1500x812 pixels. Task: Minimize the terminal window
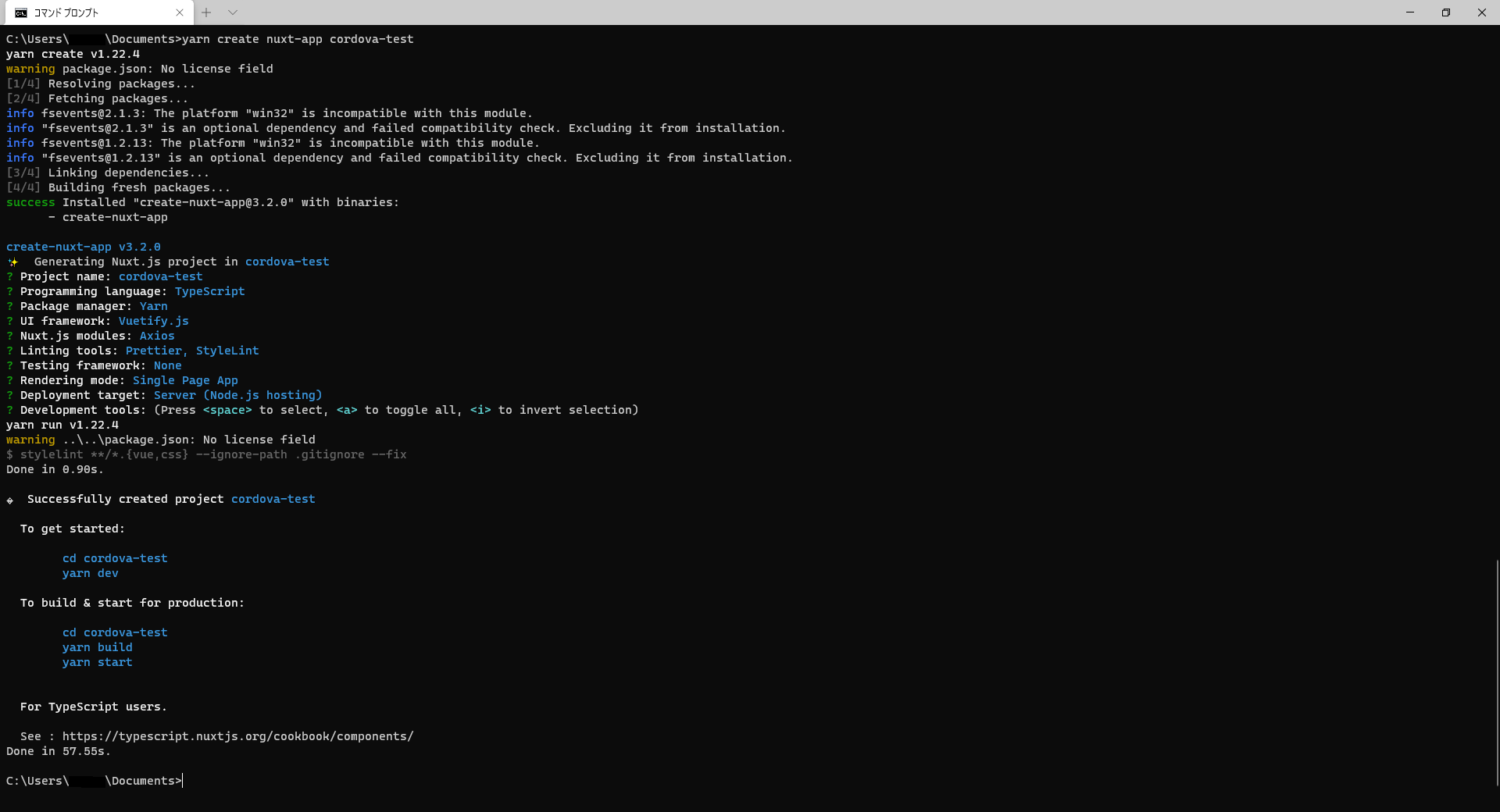tap(1410, 12)
